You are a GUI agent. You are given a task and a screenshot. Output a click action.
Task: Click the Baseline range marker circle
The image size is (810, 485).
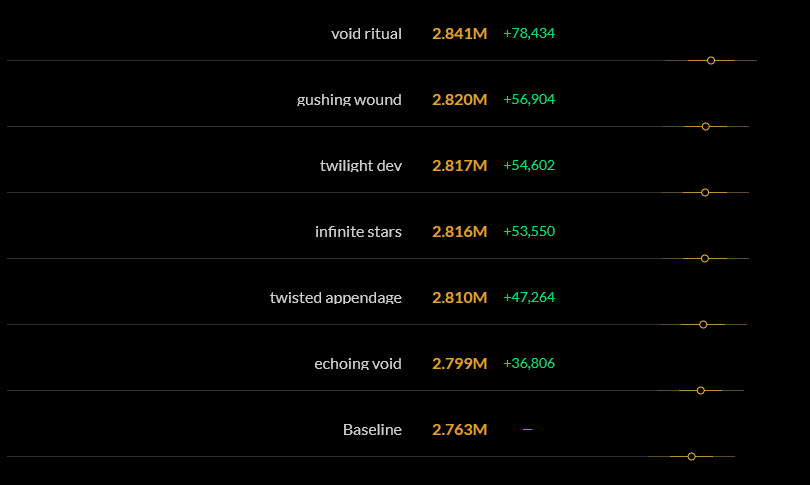[x=692, y=457]
